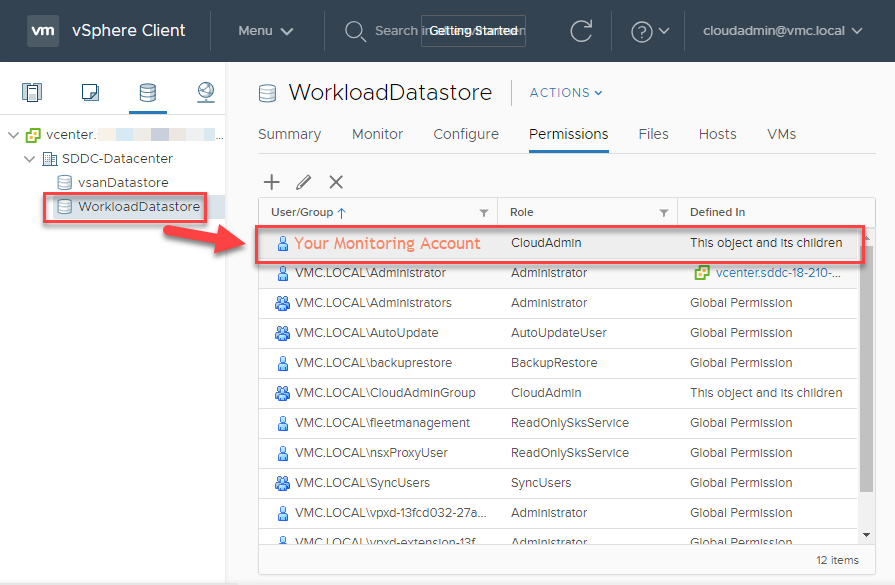Select the VMC.LOCAL\CloudAdminGroup row
The width and height of the screenshot is (895, 585).
pyautogui.click(x=558, y=393)
